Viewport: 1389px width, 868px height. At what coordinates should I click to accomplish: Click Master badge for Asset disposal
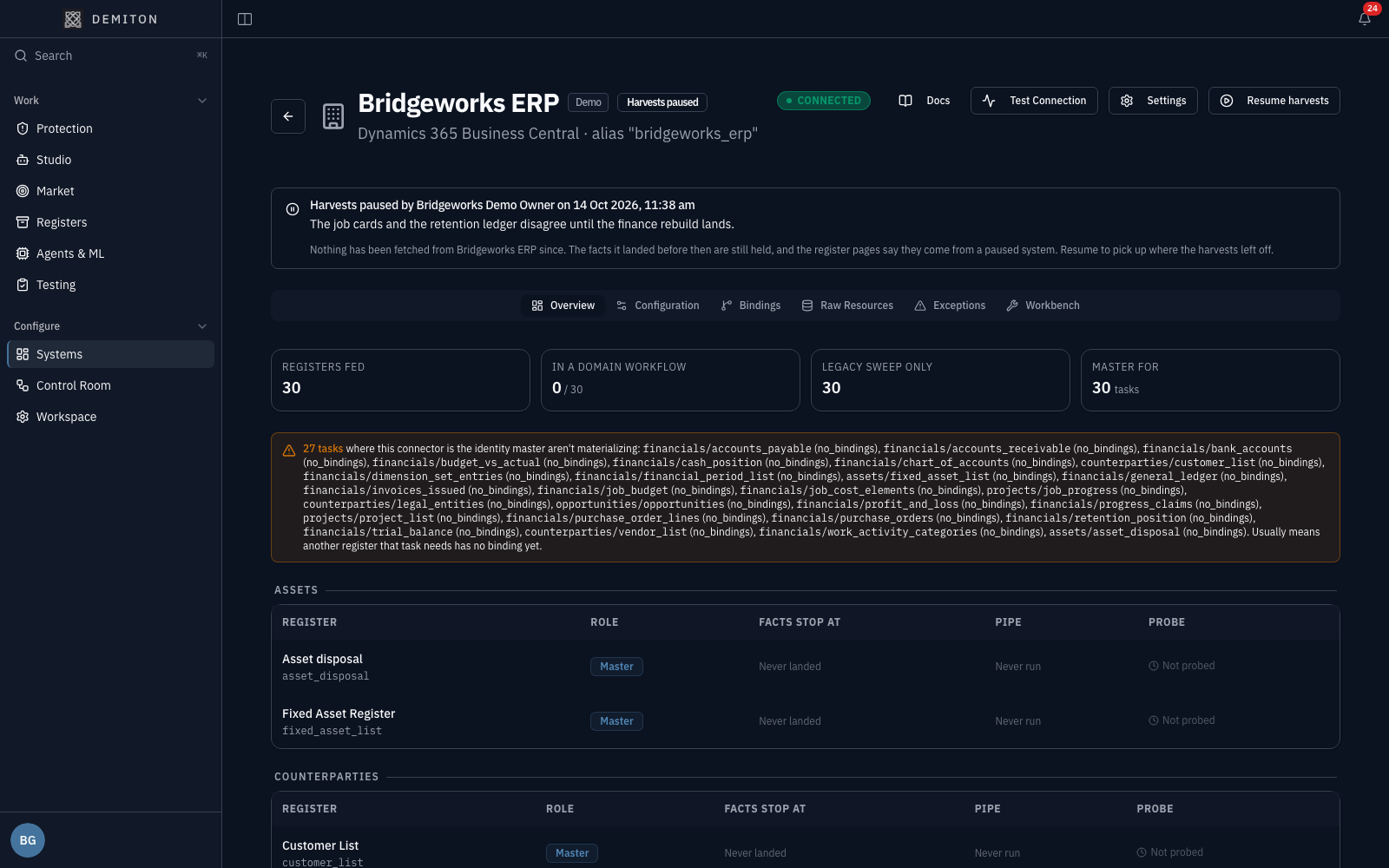click(x=616, y=667)
